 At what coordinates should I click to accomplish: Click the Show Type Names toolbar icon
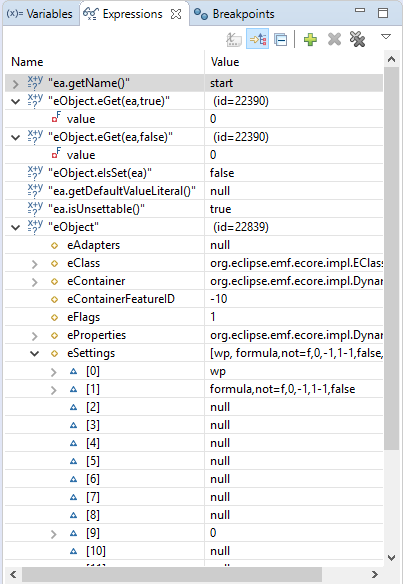234,39
